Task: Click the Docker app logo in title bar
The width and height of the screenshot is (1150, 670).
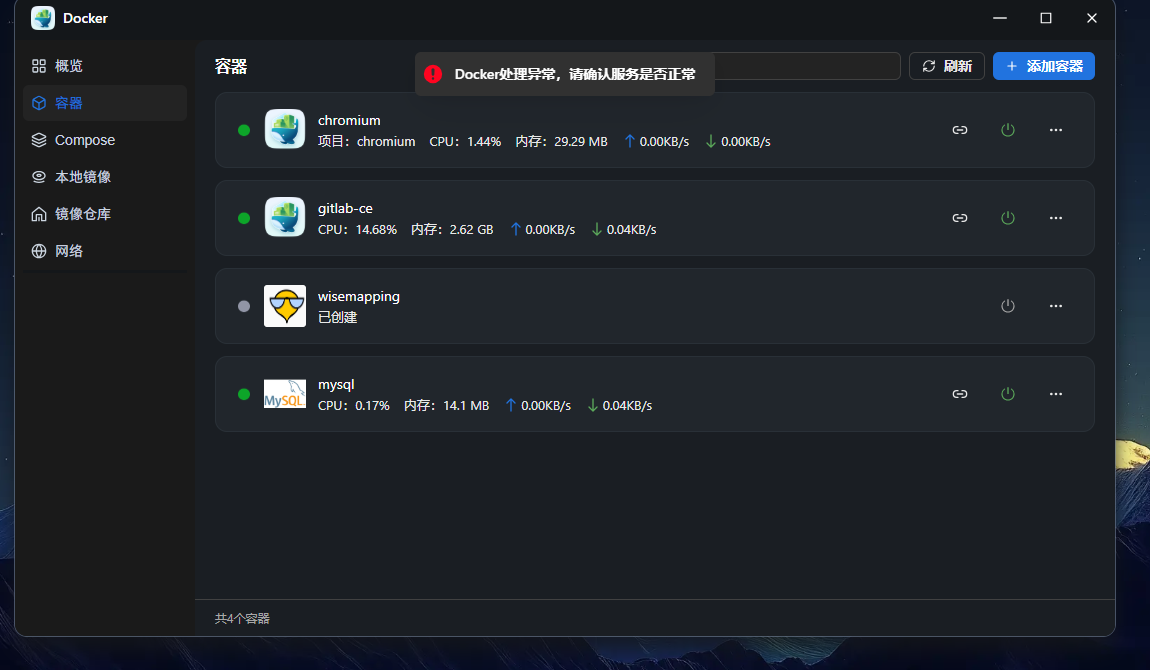Action: (43, 18)
